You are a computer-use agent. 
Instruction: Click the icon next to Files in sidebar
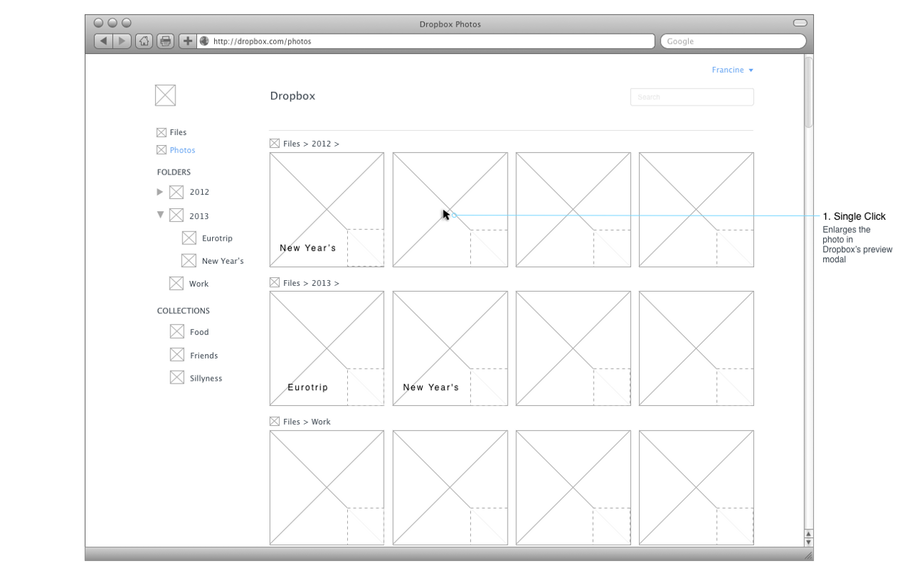(x=161, y=133)
